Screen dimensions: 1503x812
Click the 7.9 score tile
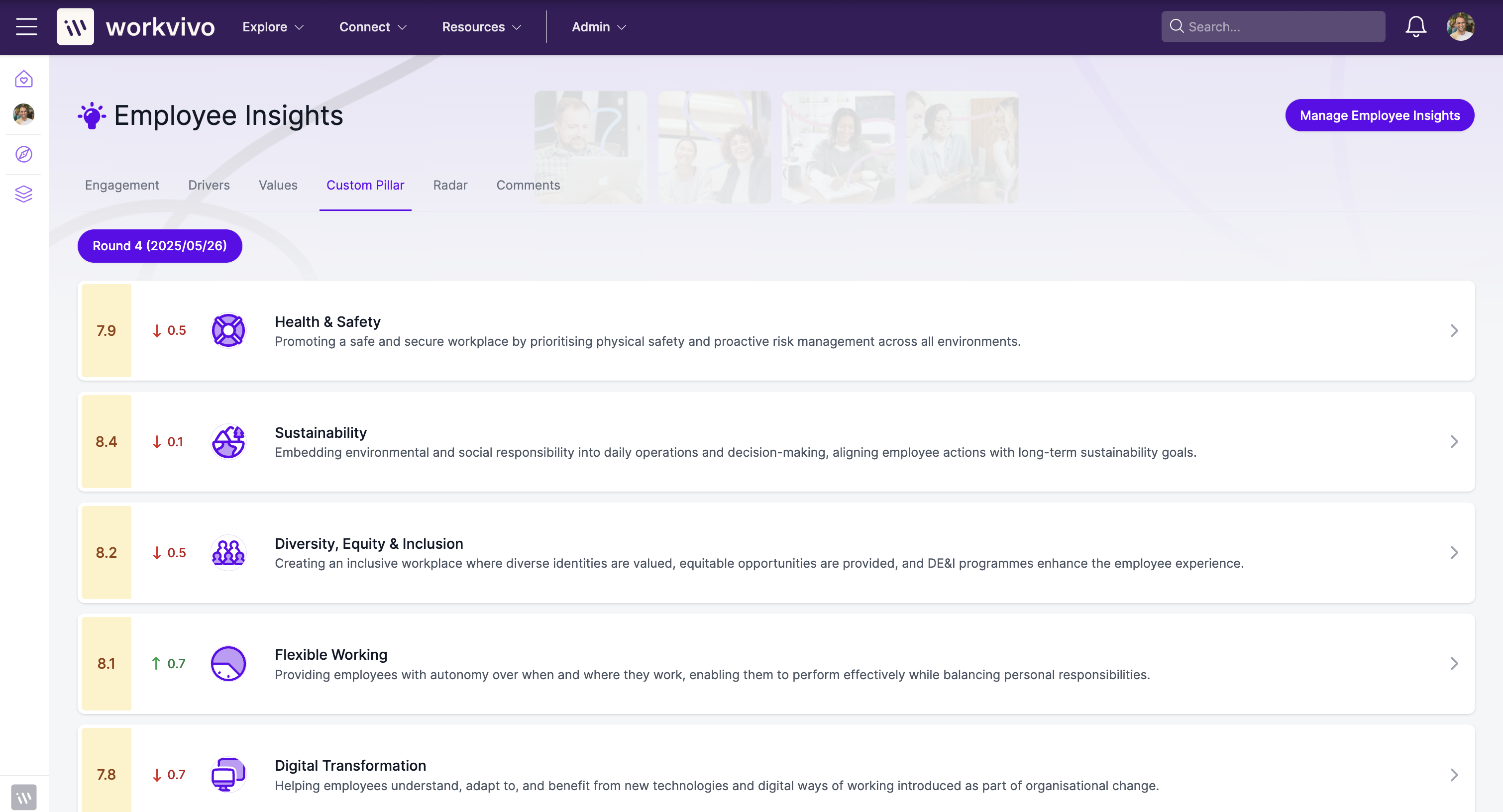[106, 331]
